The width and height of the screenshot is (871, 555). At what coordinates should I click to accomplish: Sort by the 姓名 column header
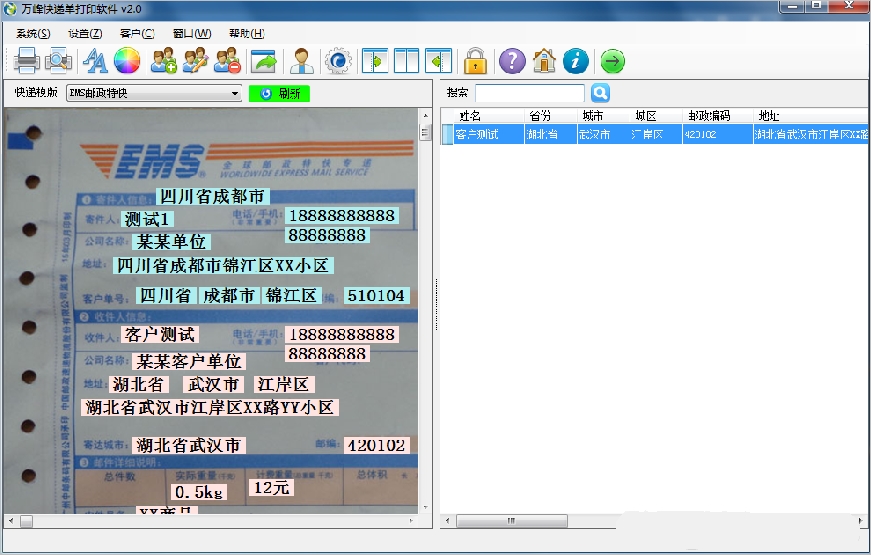489,116
